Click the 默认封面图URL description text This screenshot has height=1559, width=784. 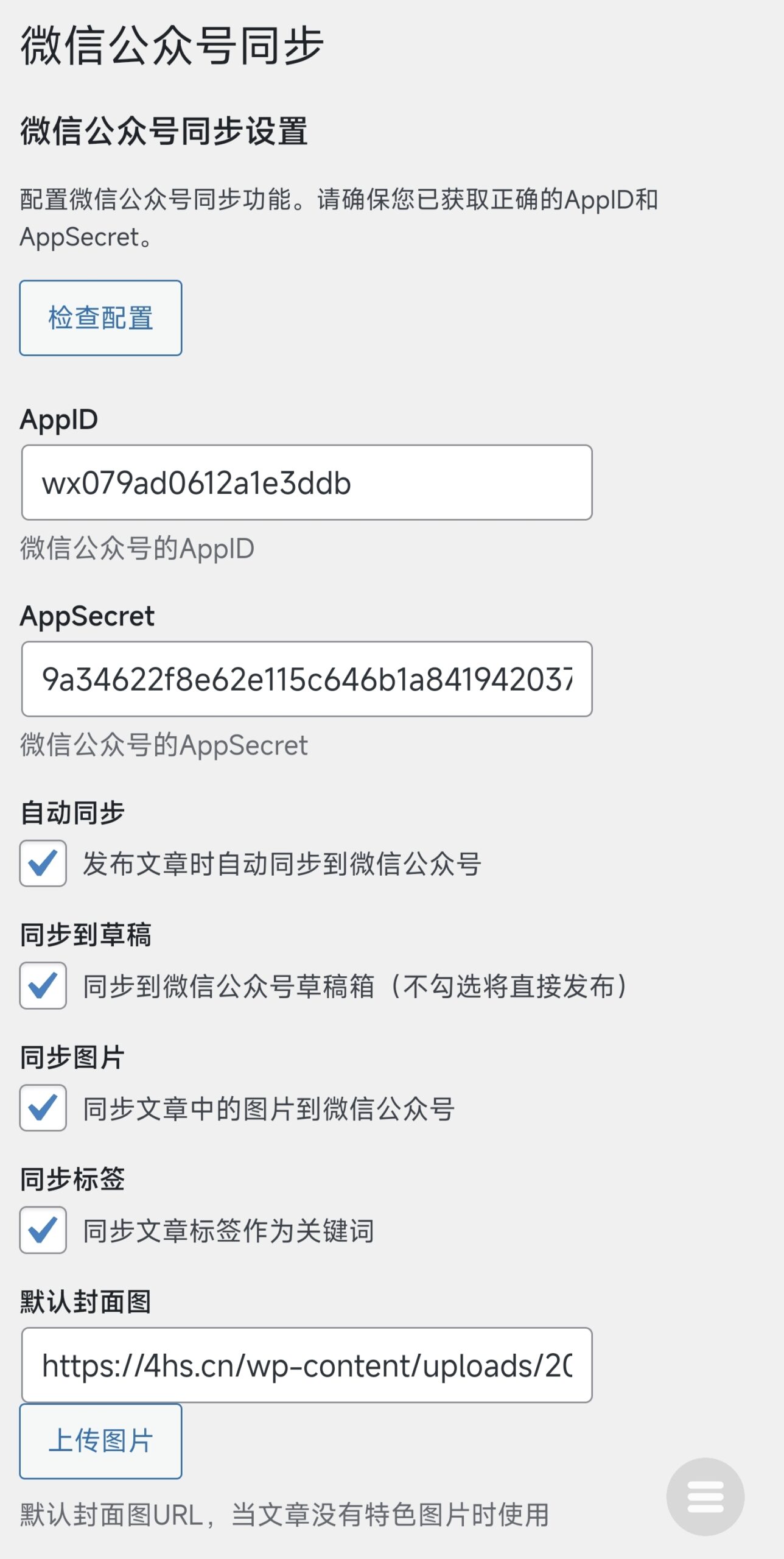click(x=284, y=1515)
